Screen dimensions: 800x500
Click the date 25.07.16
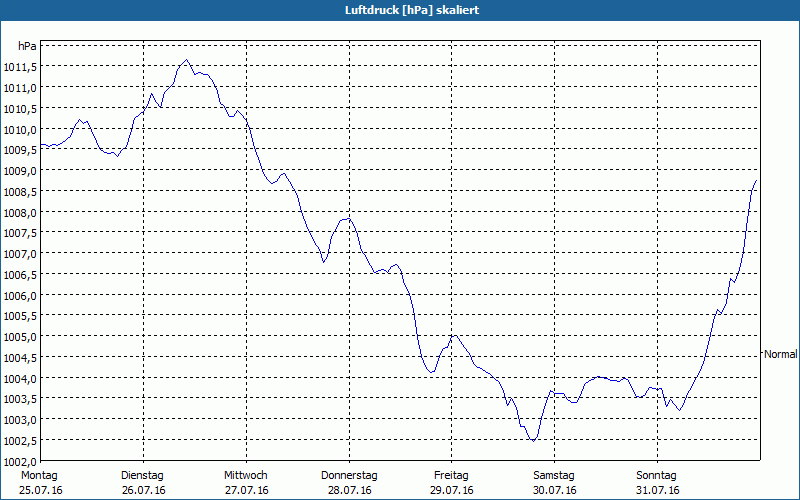tap(41, 490)
